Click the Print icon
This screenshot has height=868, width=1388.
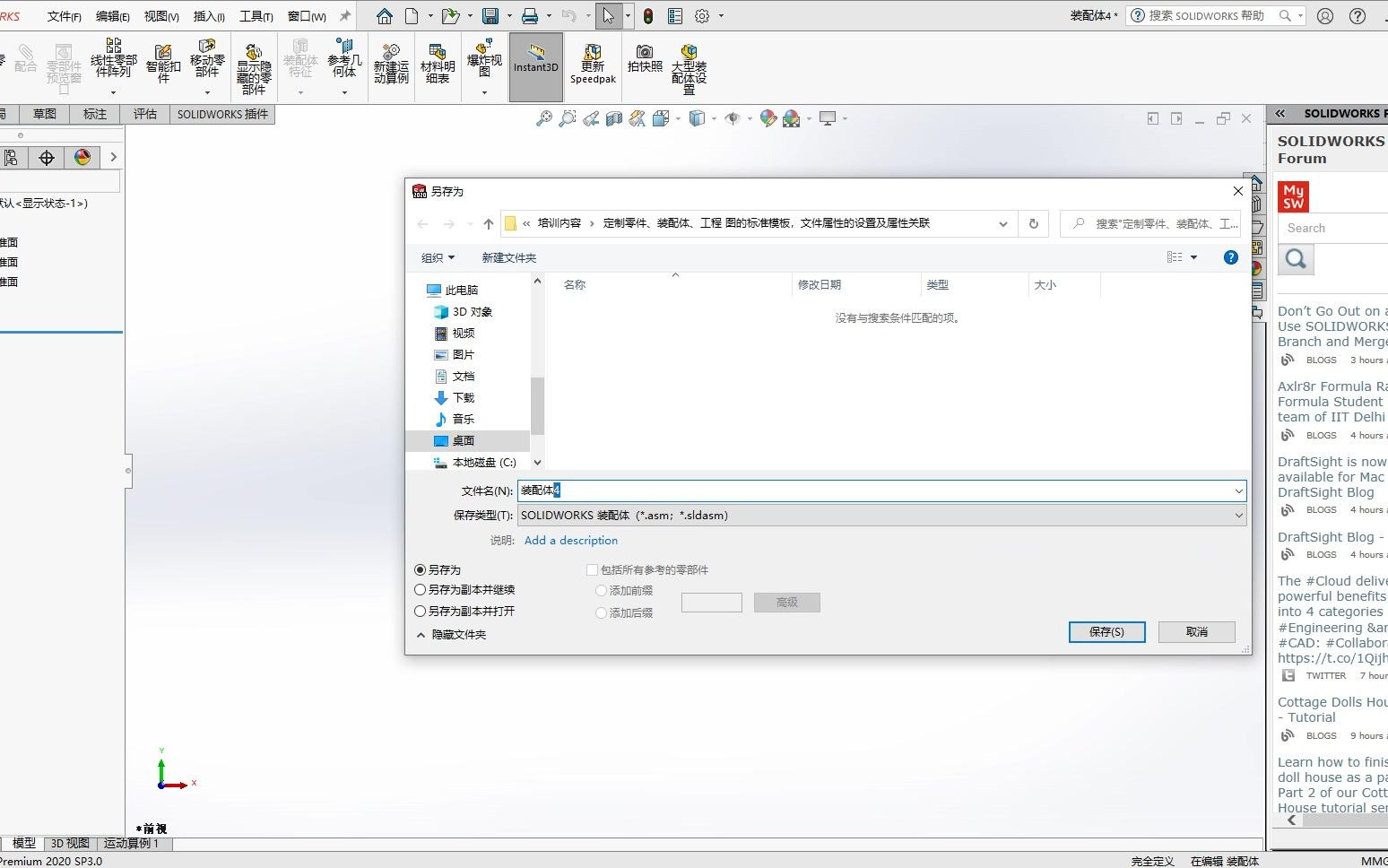point(530,16)
